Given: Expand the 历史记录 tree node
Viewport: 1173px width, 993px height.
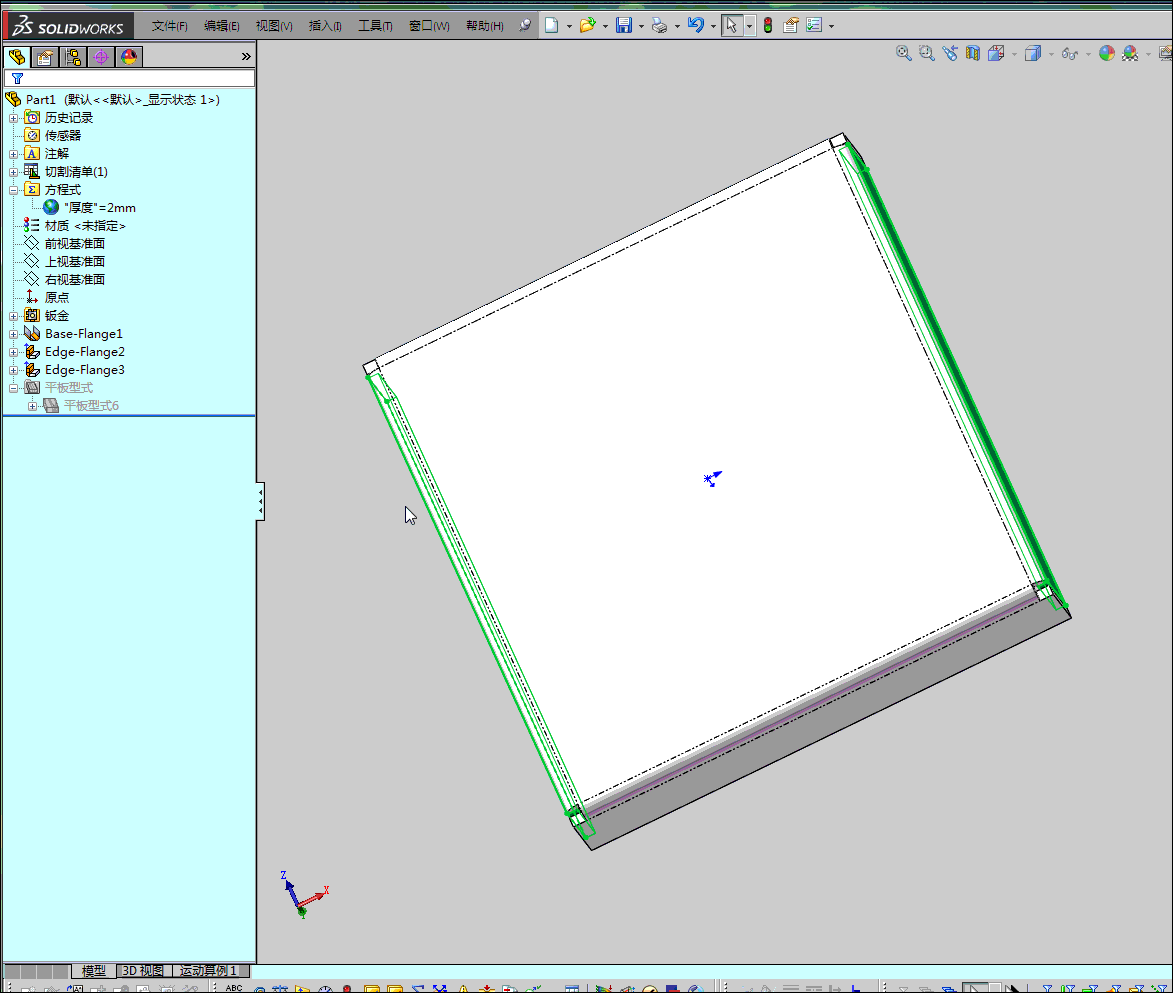Looking at the screenshot, I should pos(13,118).
